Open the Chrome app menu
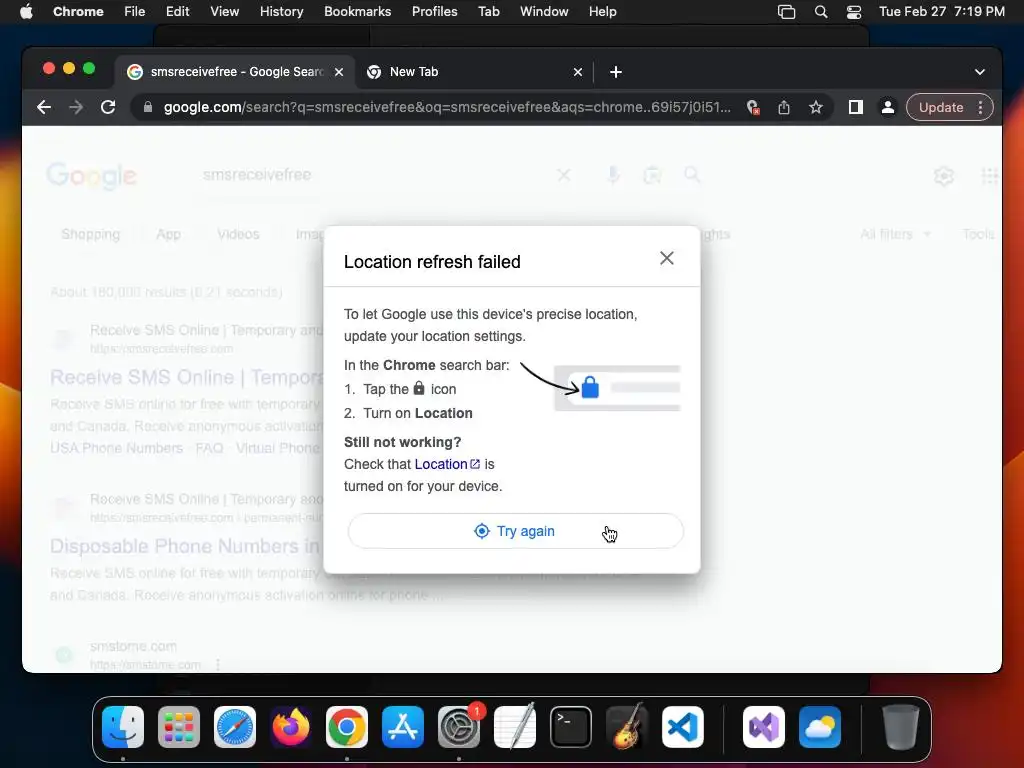The image size is (1024, 768). pyautogui.click(x=78, y=12)
